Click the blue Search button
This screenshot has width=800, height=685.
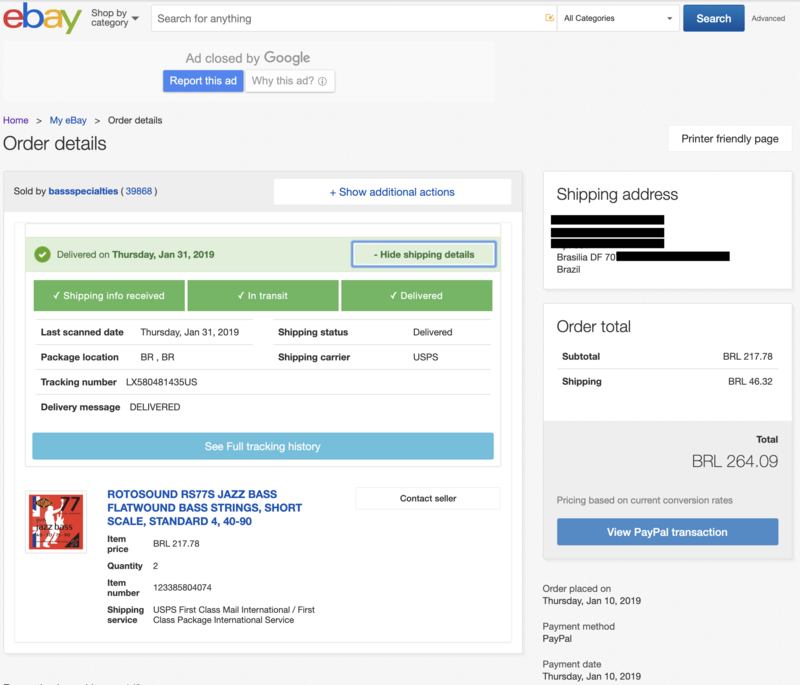(713, 18)
